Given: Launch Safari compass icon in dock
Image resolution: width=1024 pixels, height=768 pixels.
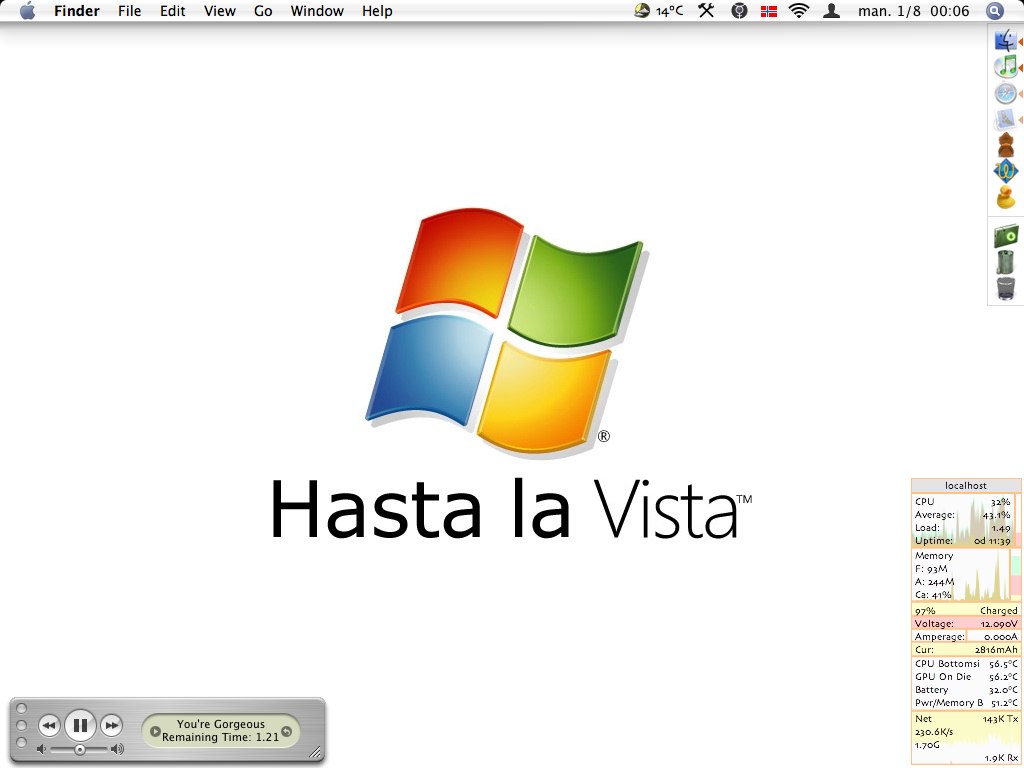Looking at the screenshot, I should pos(1006,93).
